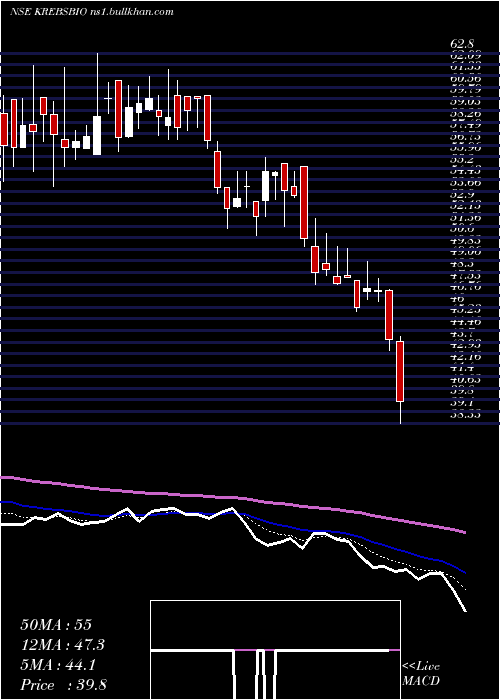This screenshot has width=500, height=700.
Task: Click the 50MA : 55 label
Action: coord(56,625)
